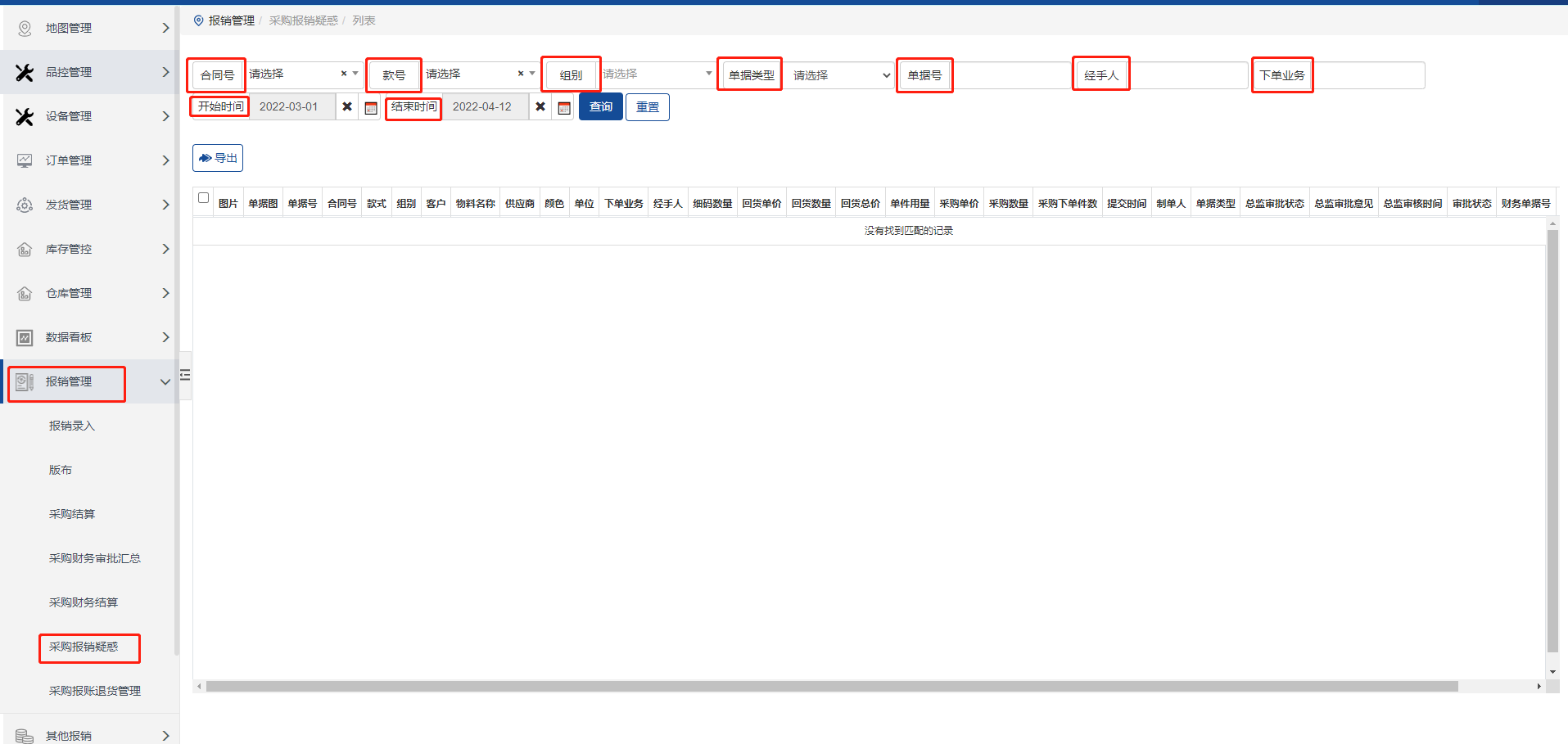Open 采购财务审批汇总 submenu item

pos(94,558)
